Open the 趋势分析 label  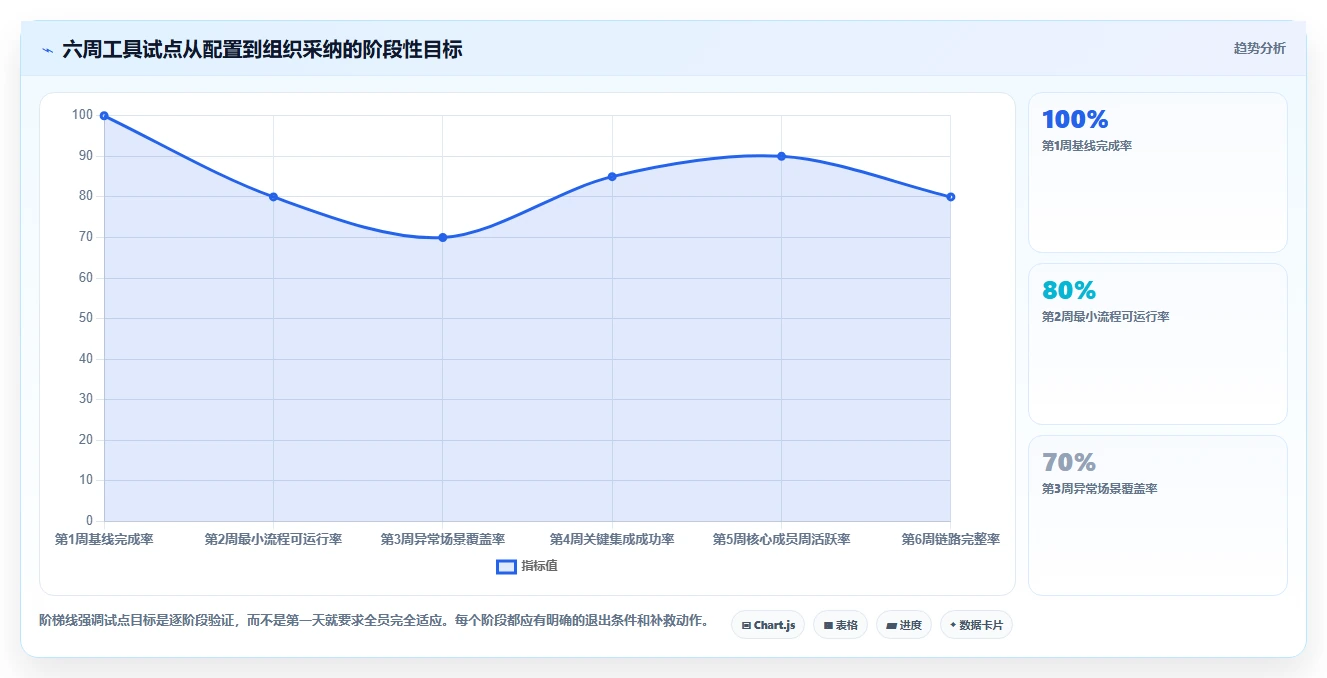click(x=1260, y=48)
